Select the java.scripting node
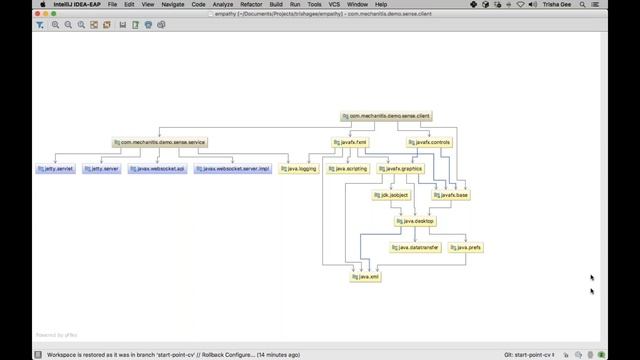The image size is (640, 360). click(x=348, y=169)
